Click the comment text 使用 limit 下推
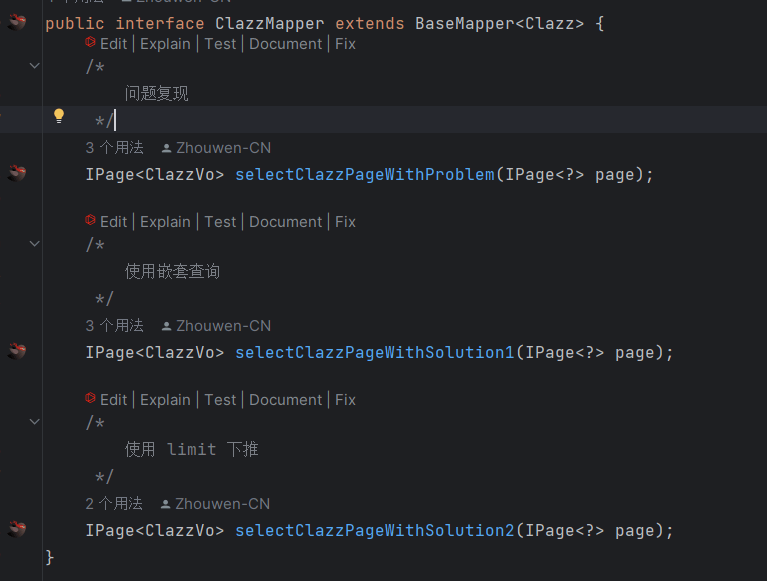 tap(191, 449)
